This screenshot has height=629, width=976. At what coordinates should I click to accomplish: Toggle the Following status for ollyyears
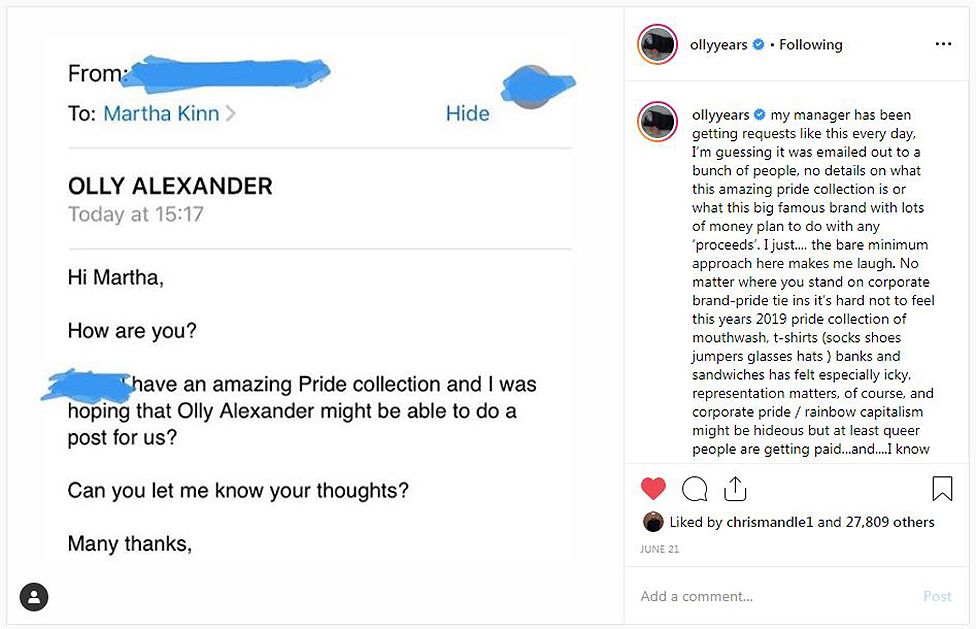click(x=811, y=44)
